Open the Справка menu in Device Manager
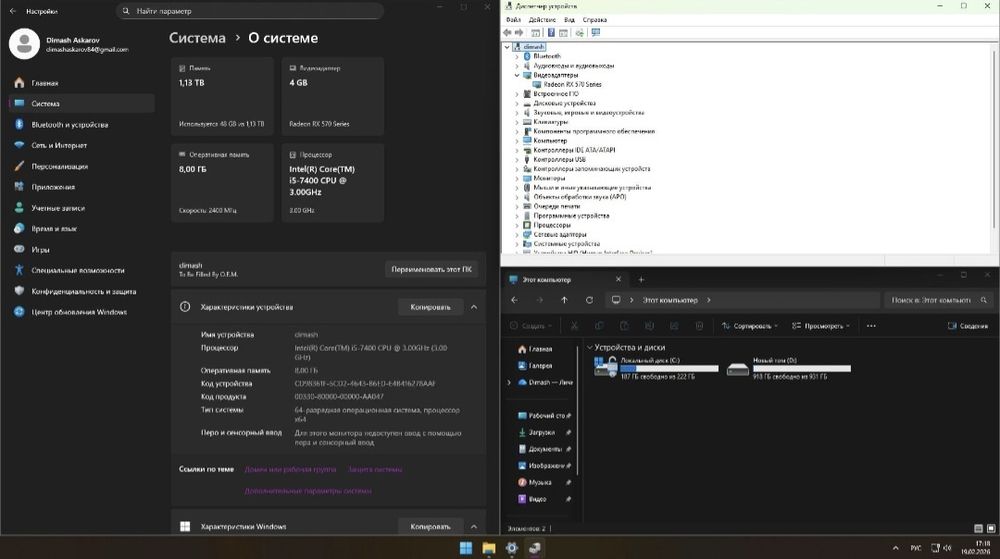Screen dimensions: 1000x559 [594, 20]
